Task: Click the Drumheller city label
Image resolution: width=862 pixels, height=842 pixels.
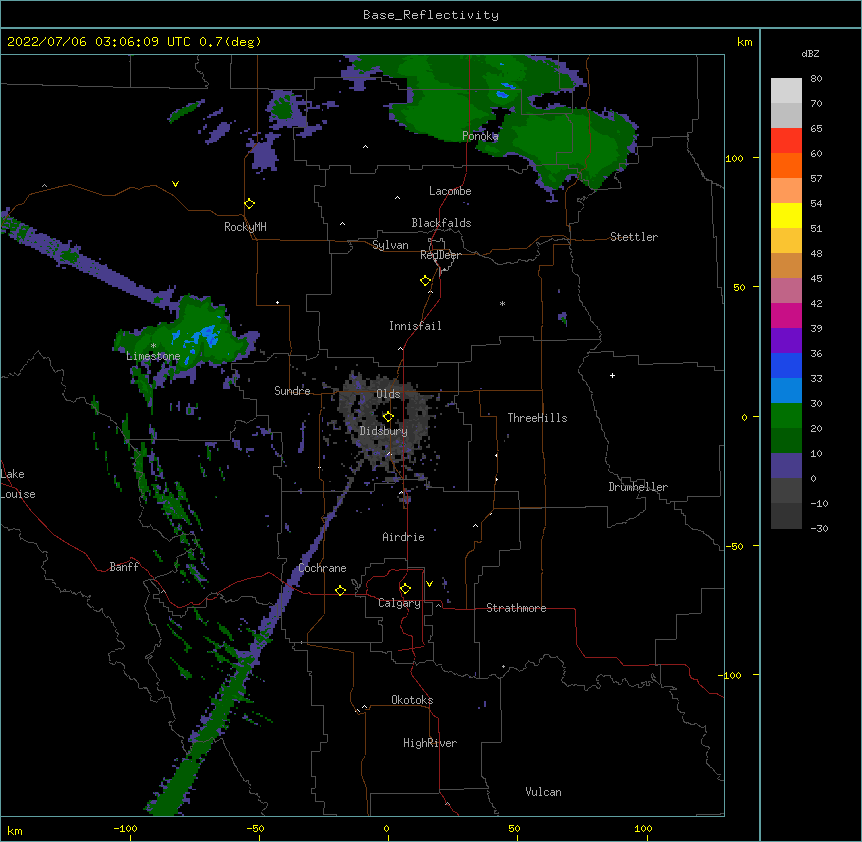Action: tap(638, 487)
